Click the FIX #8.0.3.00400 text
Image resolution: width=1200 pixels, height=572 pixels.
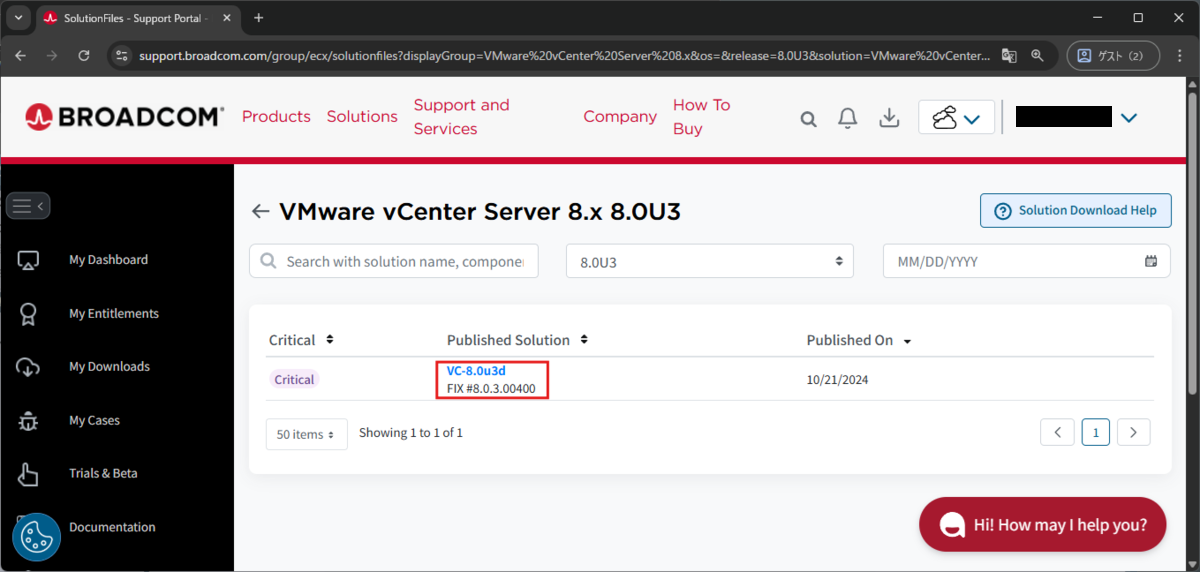coord(492,387)
